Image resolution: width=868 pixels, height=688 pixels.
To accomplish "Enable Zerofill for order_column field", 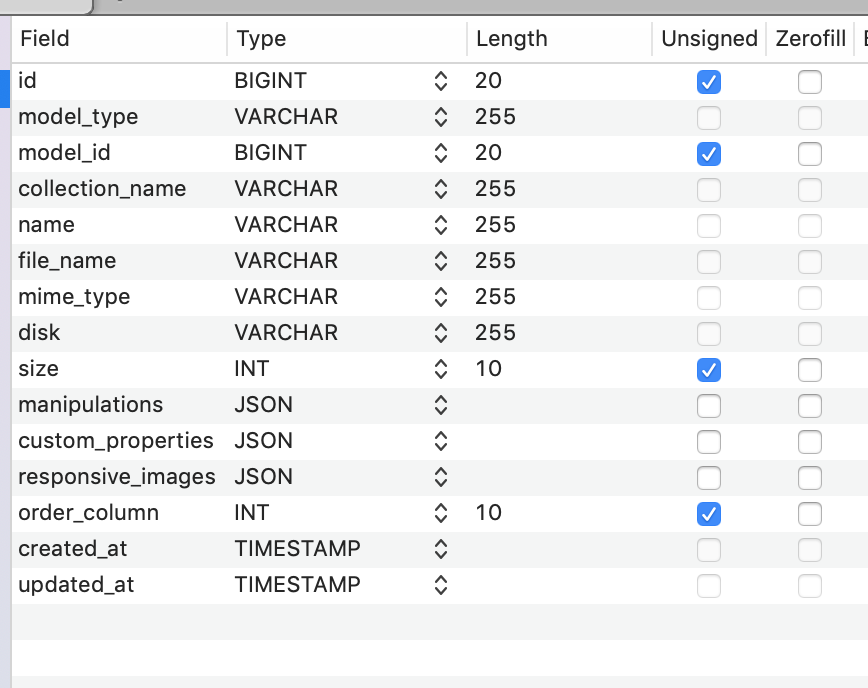I will [810, 514].
